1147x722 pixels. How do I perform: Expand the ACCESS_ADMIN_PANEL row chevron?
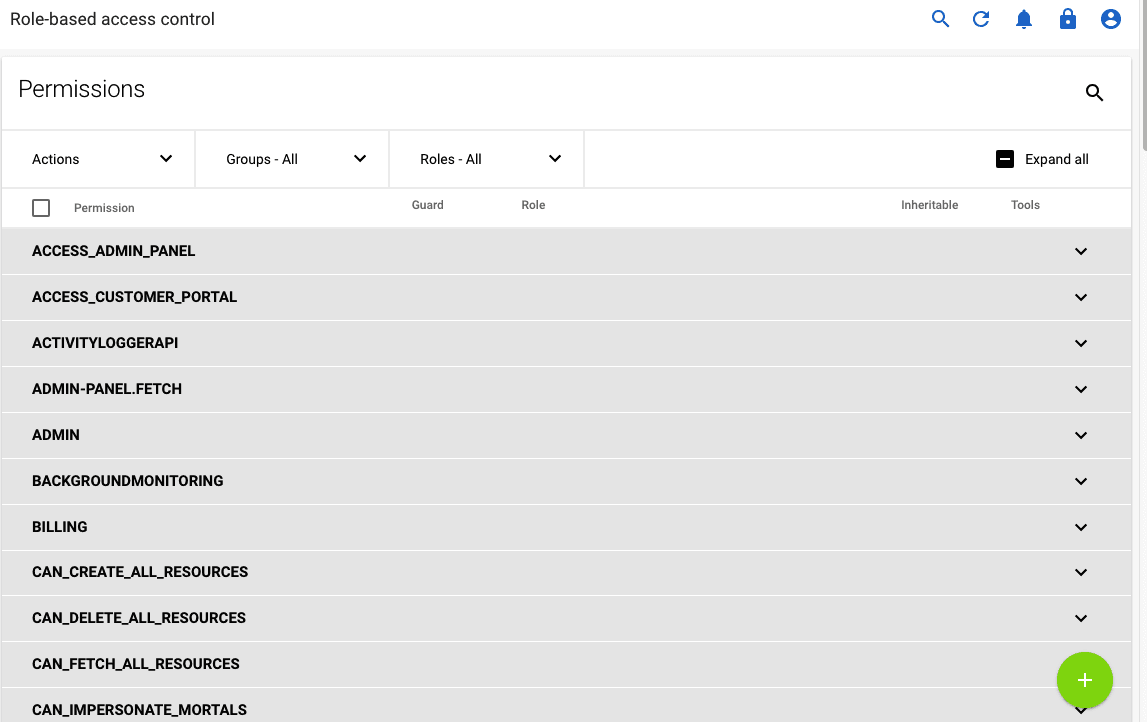click(x=1080, y=251)
